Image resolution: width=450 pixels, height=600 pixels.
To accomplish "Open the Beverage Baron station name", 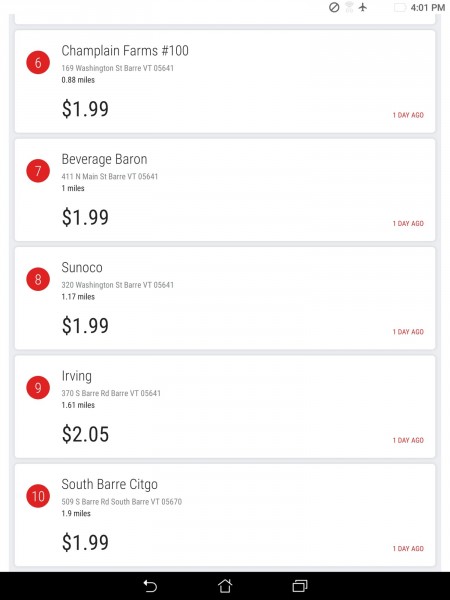I will point(104,159).
